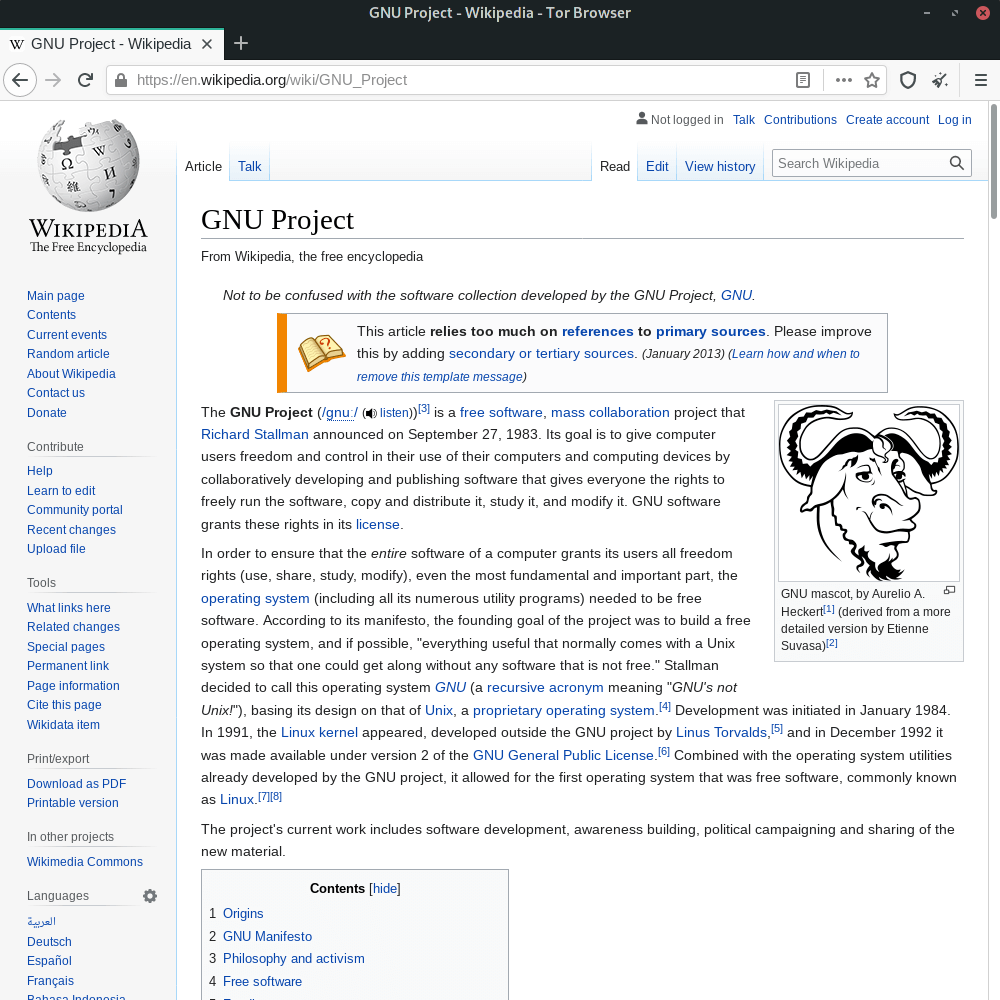Screen dimensions: 1000x1000
Task: Click recursive acronym link
Action: (x=545, y=688)
